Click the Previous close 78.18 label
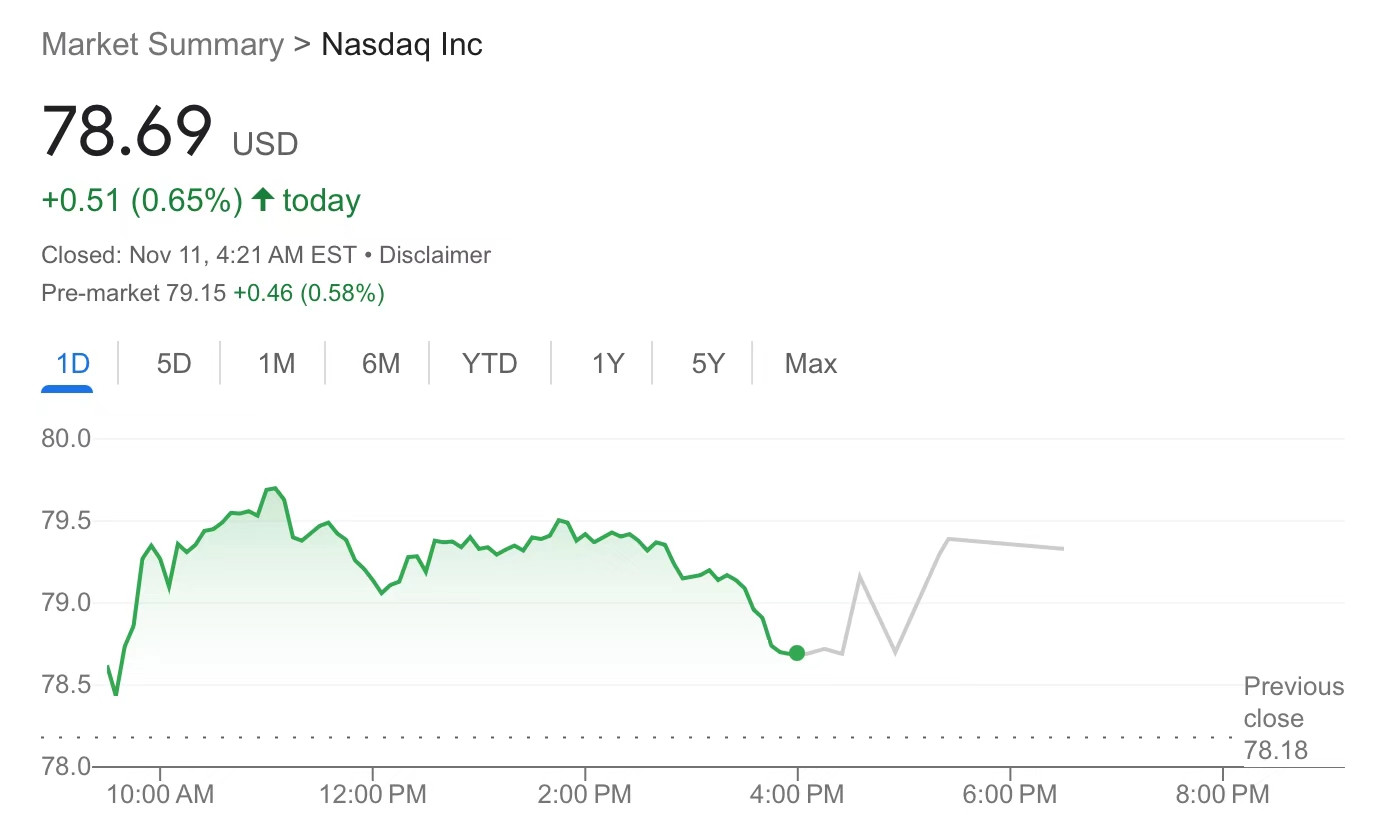The width and height of the screenshot is (1392, 815). point(1294,718)
